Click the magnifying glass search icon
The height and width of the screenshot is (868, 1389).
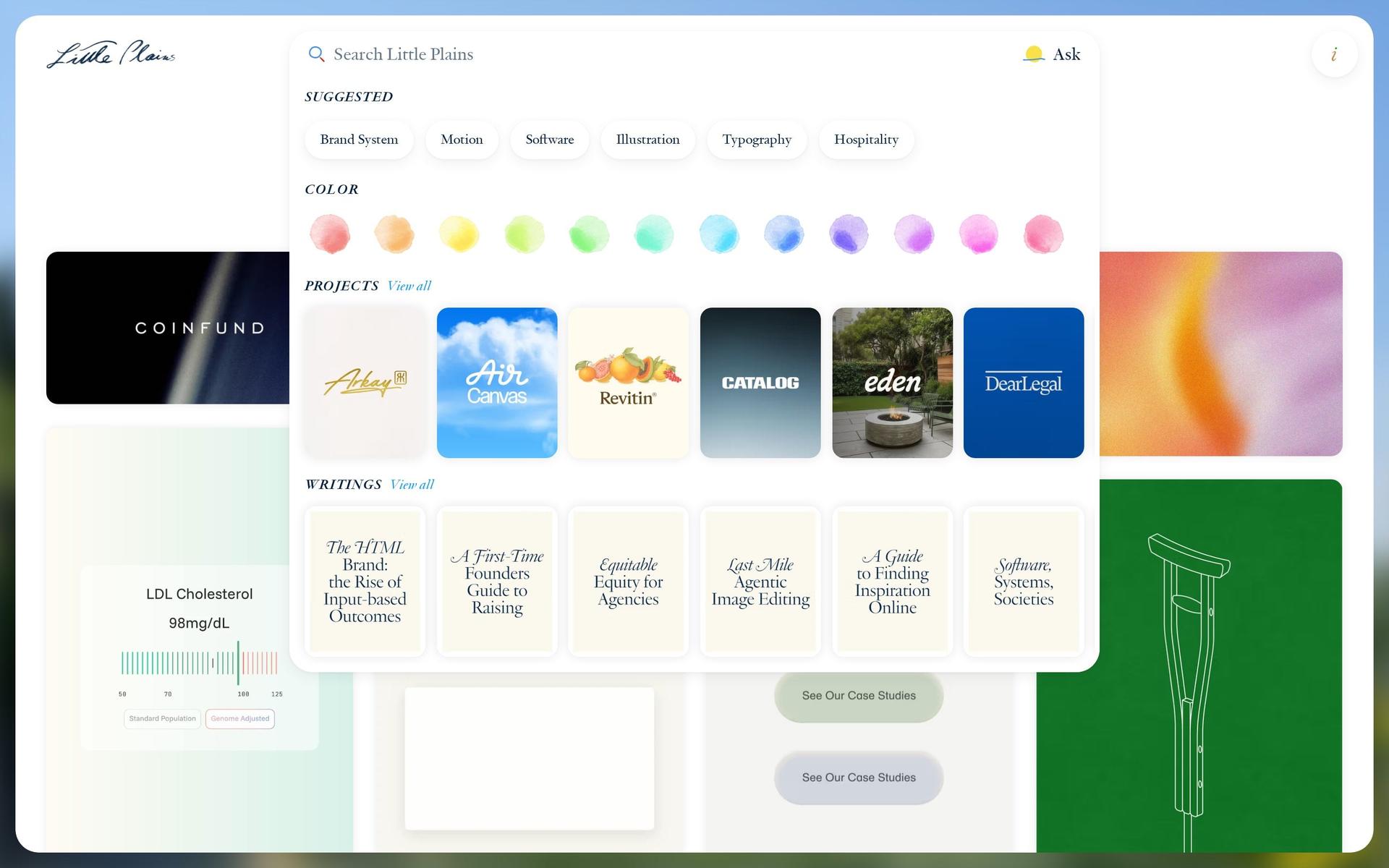tap(316, 54)
